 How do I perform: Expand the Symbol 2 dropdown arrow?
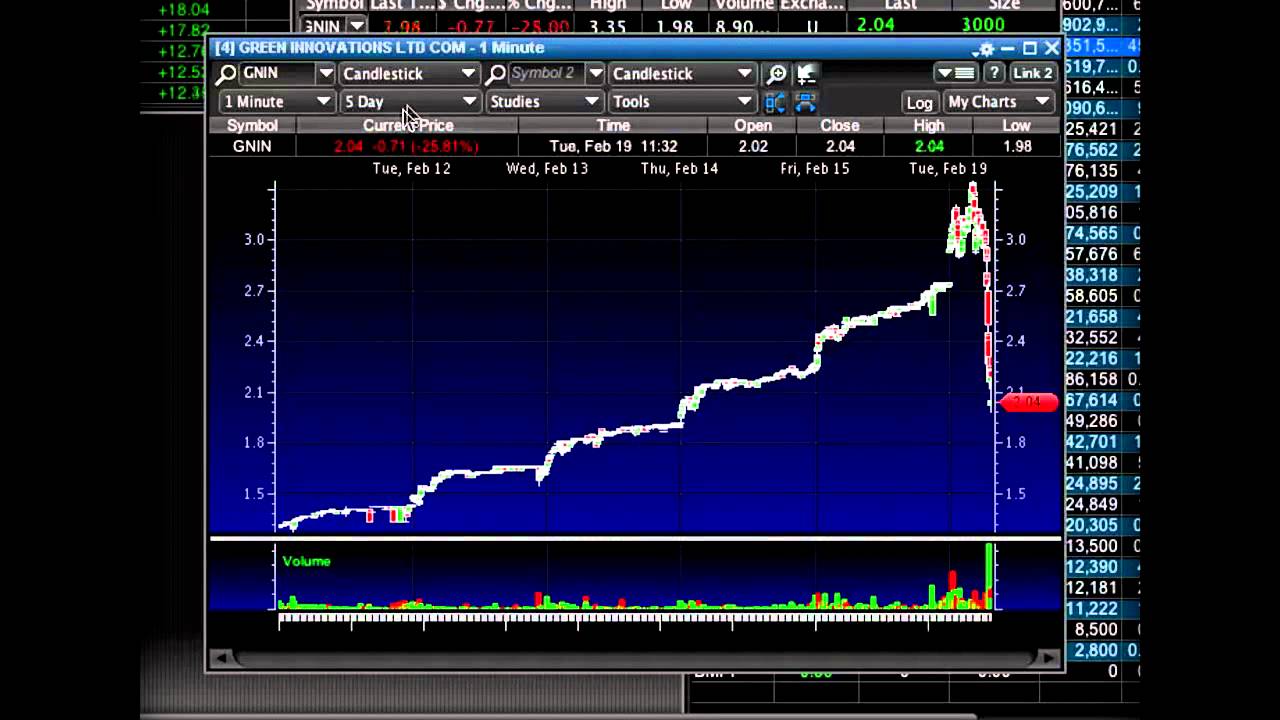coord(596,73)
